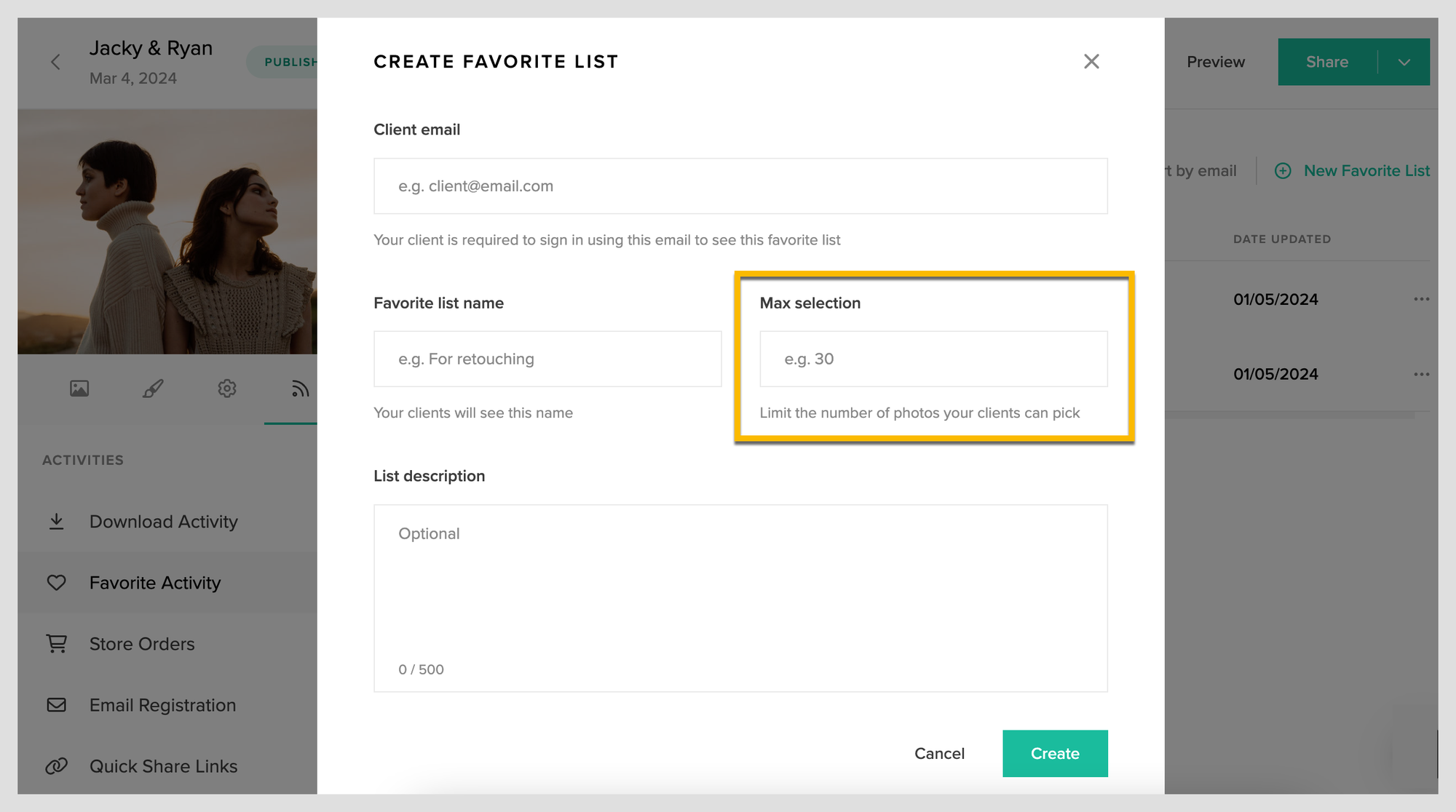Select Favorite Activity in sidebar
Screen dimensions: 1456x812
(154, 583)
